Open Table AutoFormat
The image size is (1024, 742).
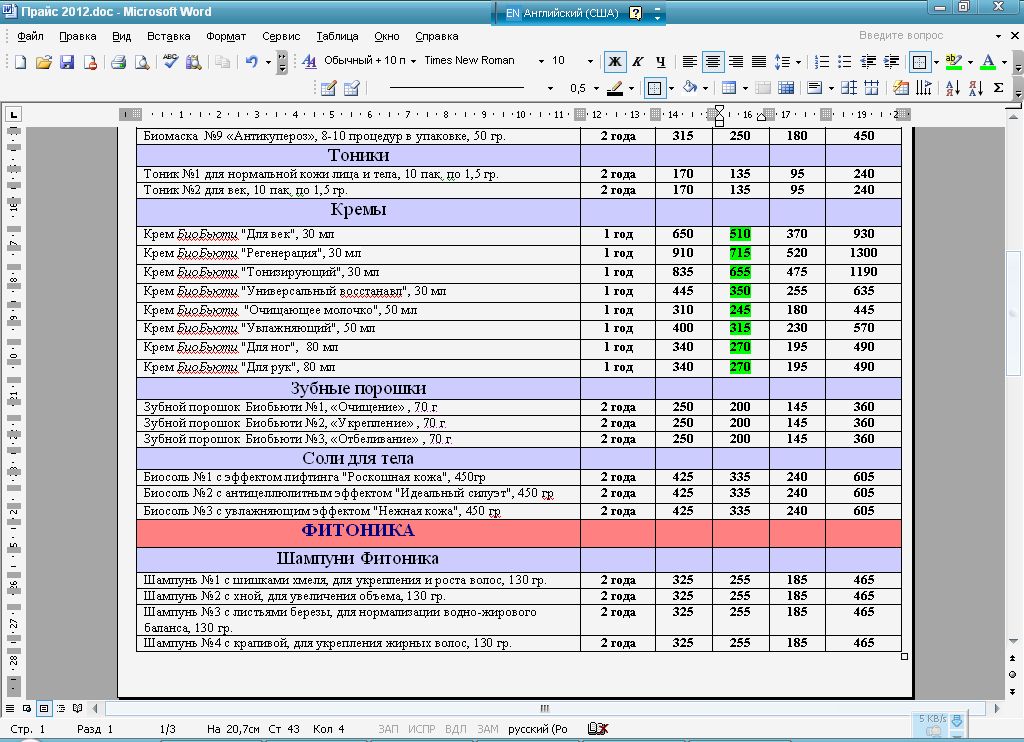click(x=901, y=88)
